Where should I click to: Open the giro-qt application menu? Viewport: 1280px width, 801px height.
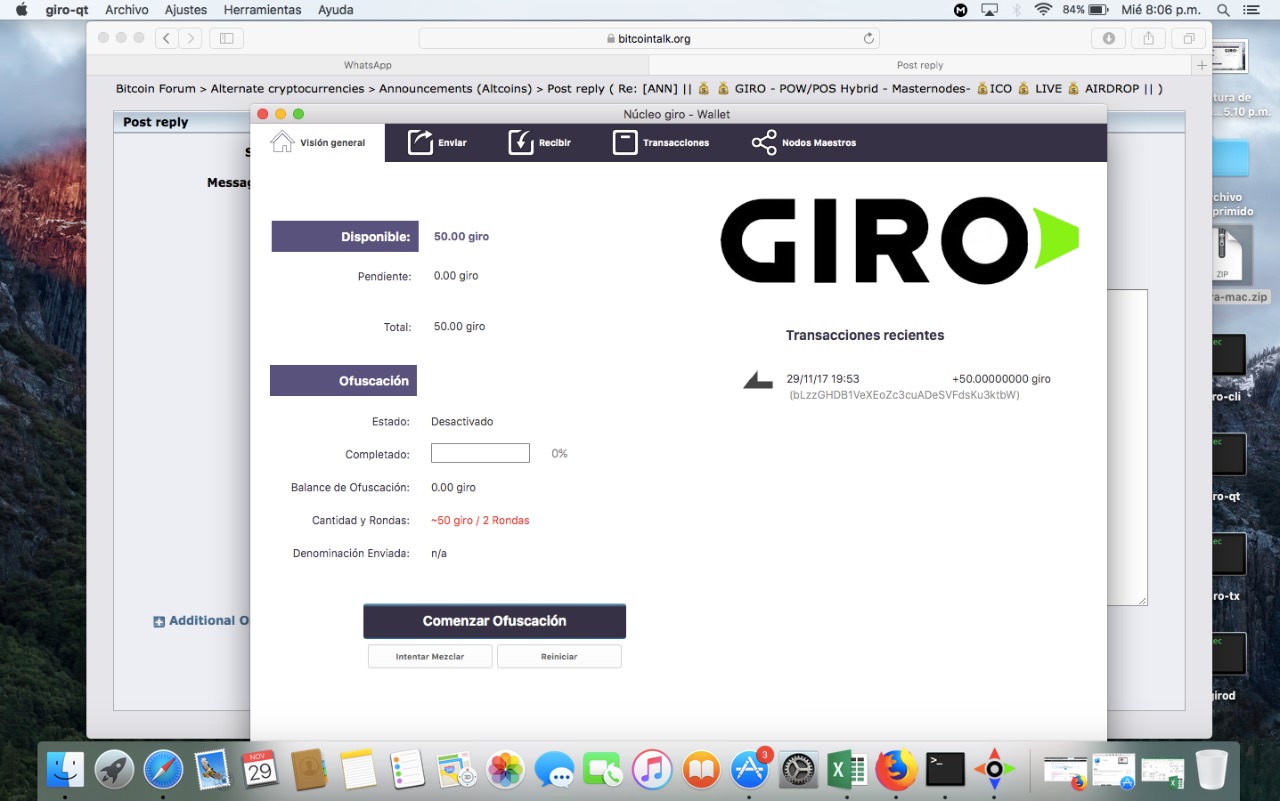click(67, 10)
